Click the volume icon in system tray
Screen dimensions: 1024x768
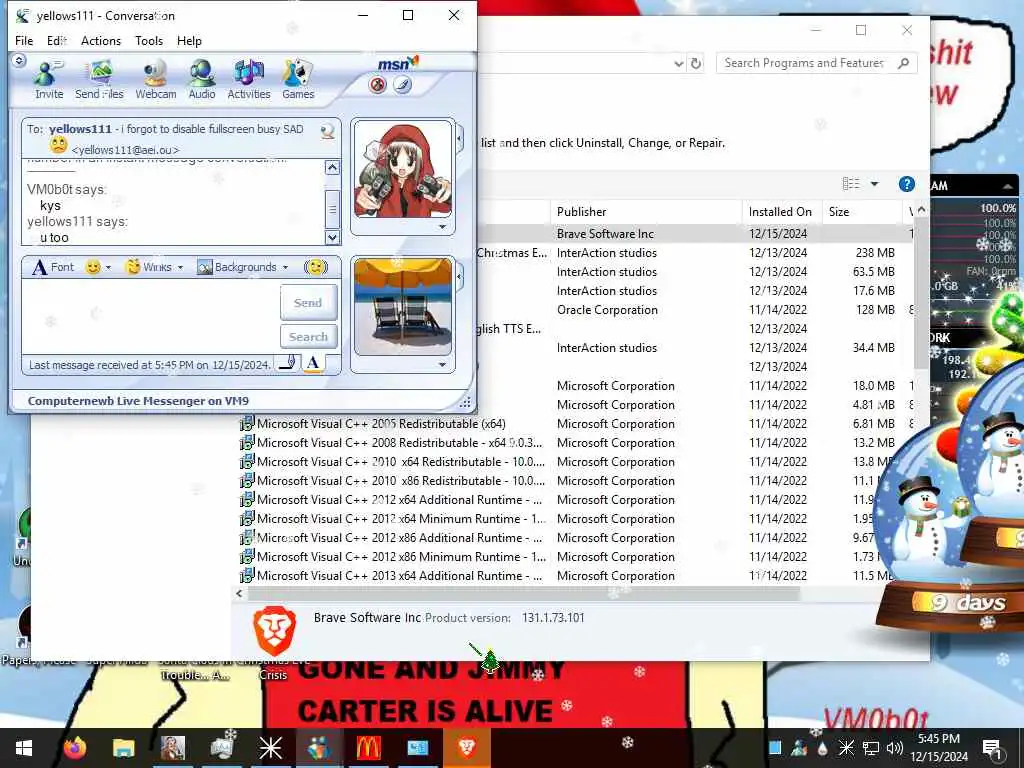(895, 748)
